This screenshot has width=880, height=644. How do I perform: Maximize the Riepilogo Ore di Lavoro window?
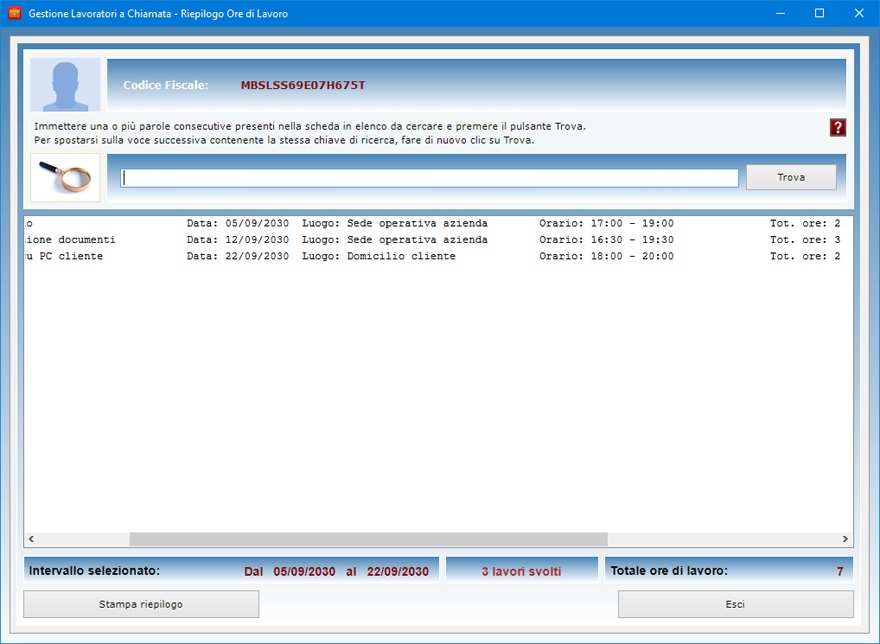(819, 14)
